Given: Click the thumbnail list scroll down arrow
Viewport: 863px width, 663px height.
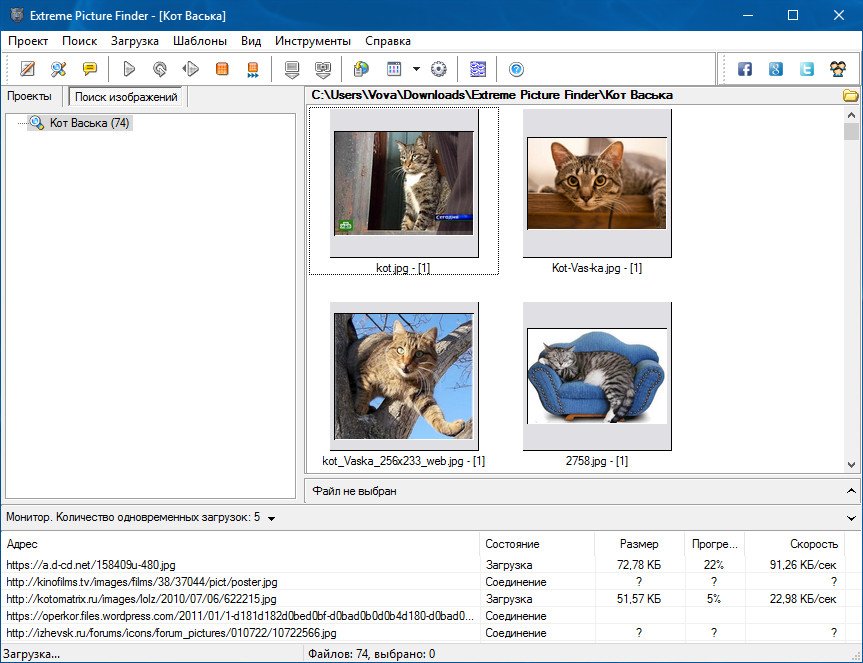Looking at the screenshot, I should point(851,465).
